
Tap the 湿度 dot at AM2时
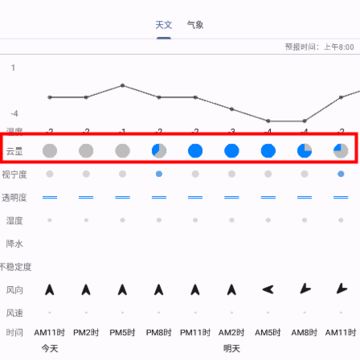point(232,220)
